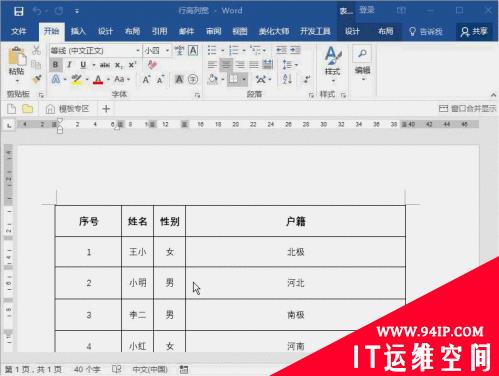This screenshot has width=499, height=376.
Task: Open the 引用 ribbon tab
Action: [x=159, y=31]
